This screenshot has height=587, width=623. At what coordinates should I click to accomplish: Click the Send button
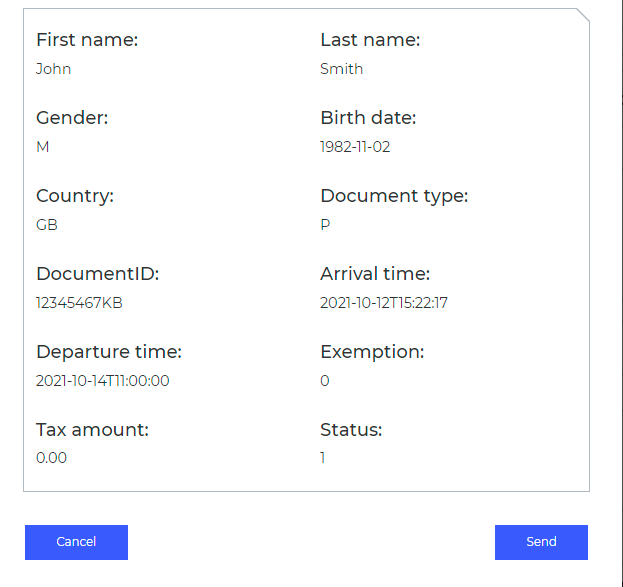click(x=541, y=542)
